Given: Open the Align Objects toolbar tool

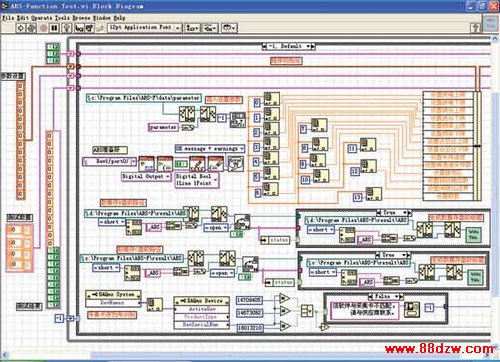Looking at the screenshot, I should (192, 28).
